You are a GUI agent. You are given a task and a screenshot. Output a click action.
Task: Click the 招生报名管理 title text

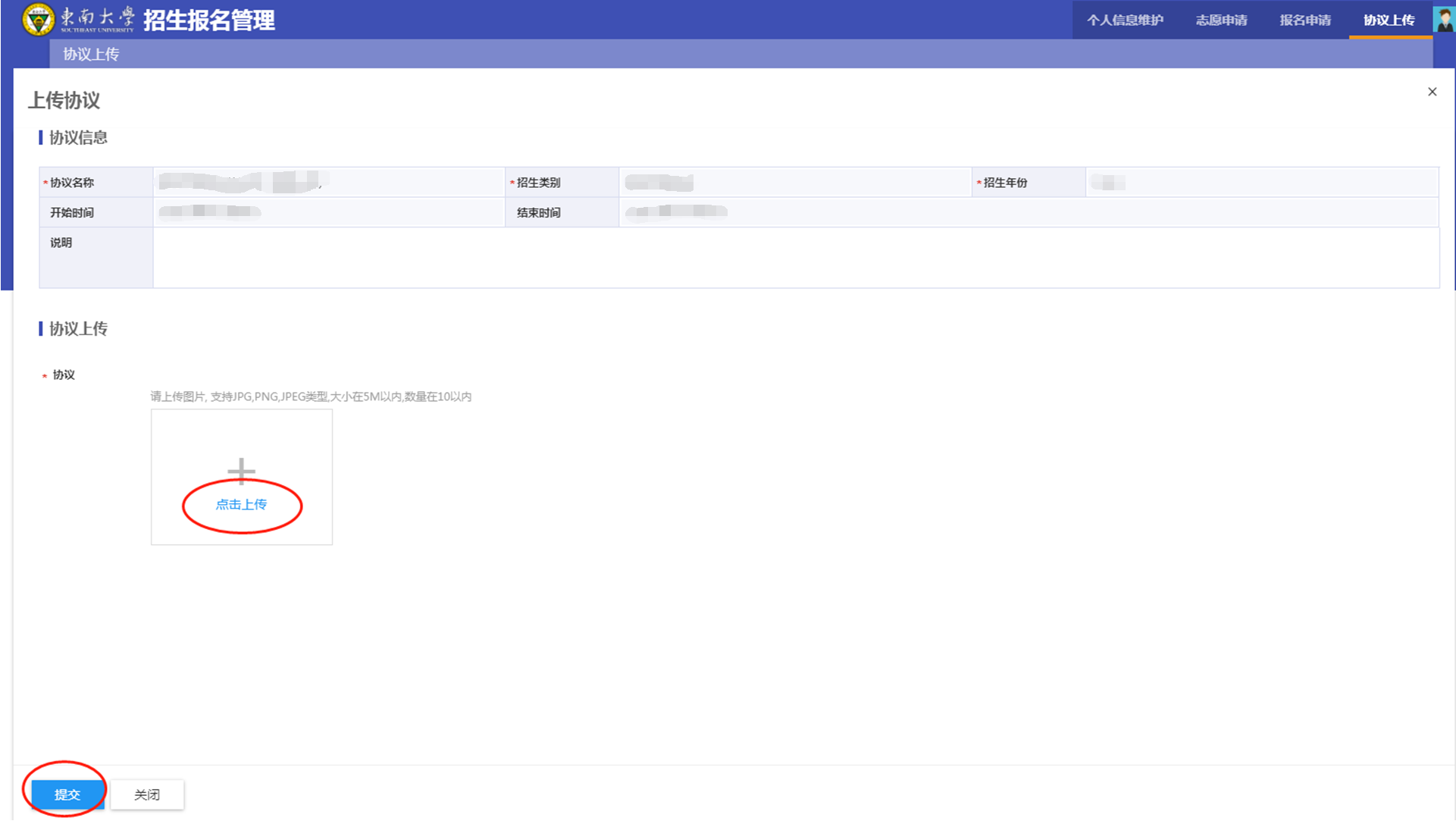208,20
